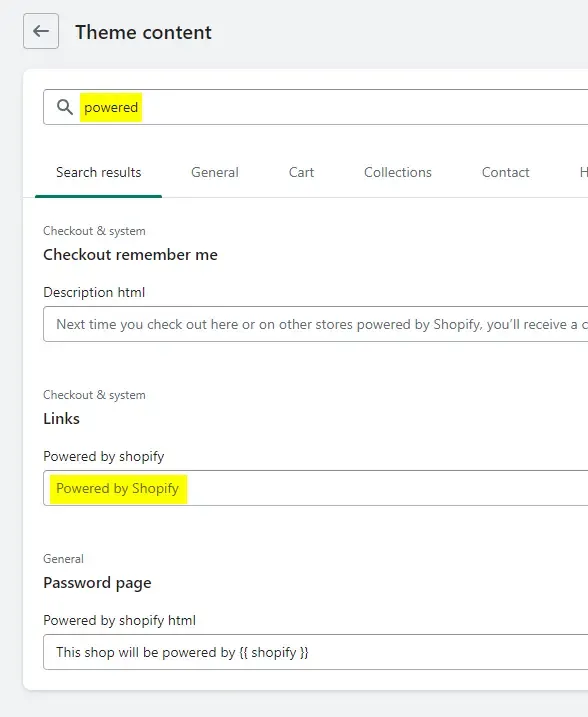Screen dimensions: 588x717
Task: Open the Search results tab
Action: [x=98, y=172]
